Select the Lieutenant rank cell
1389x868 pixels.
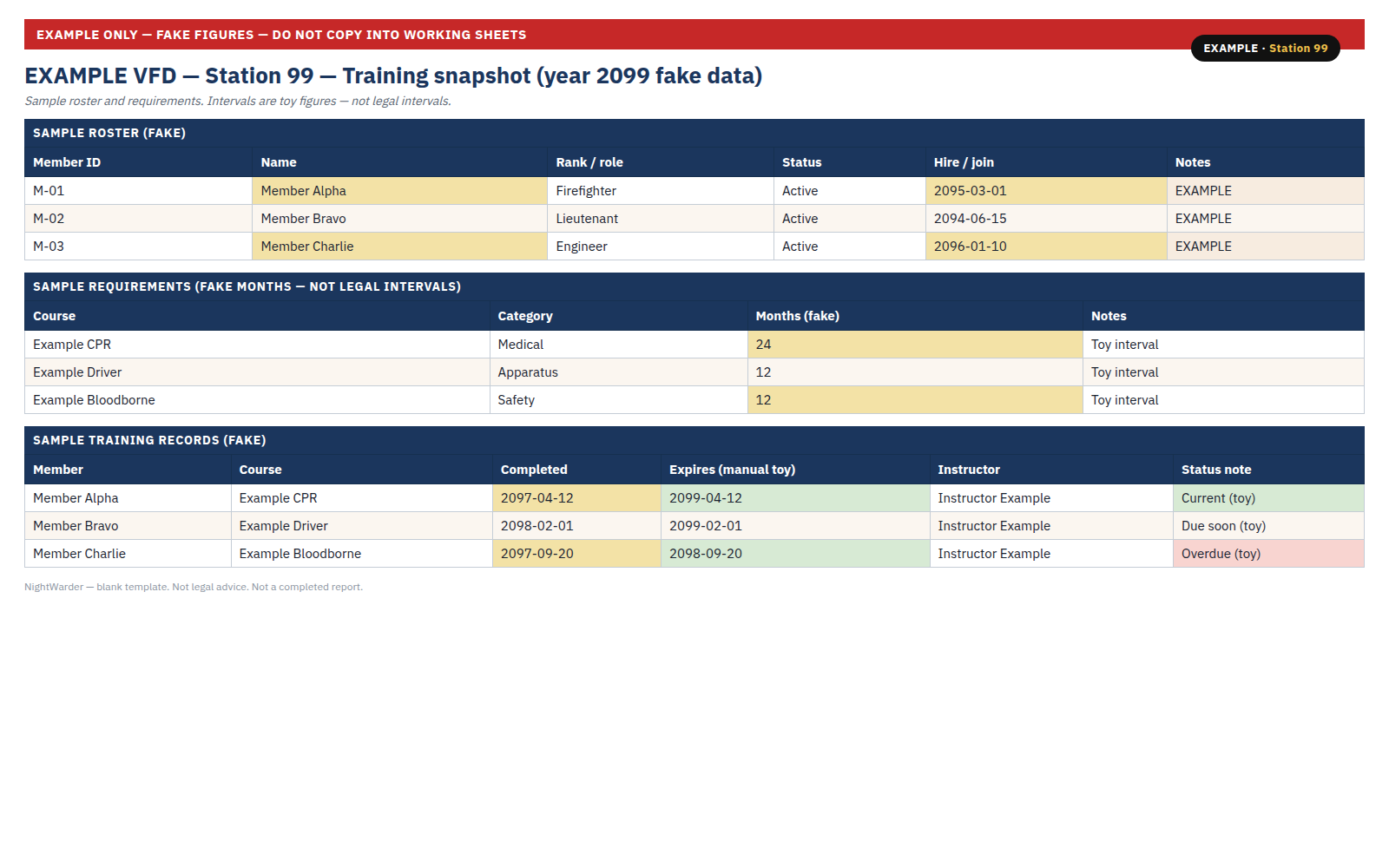661,219
